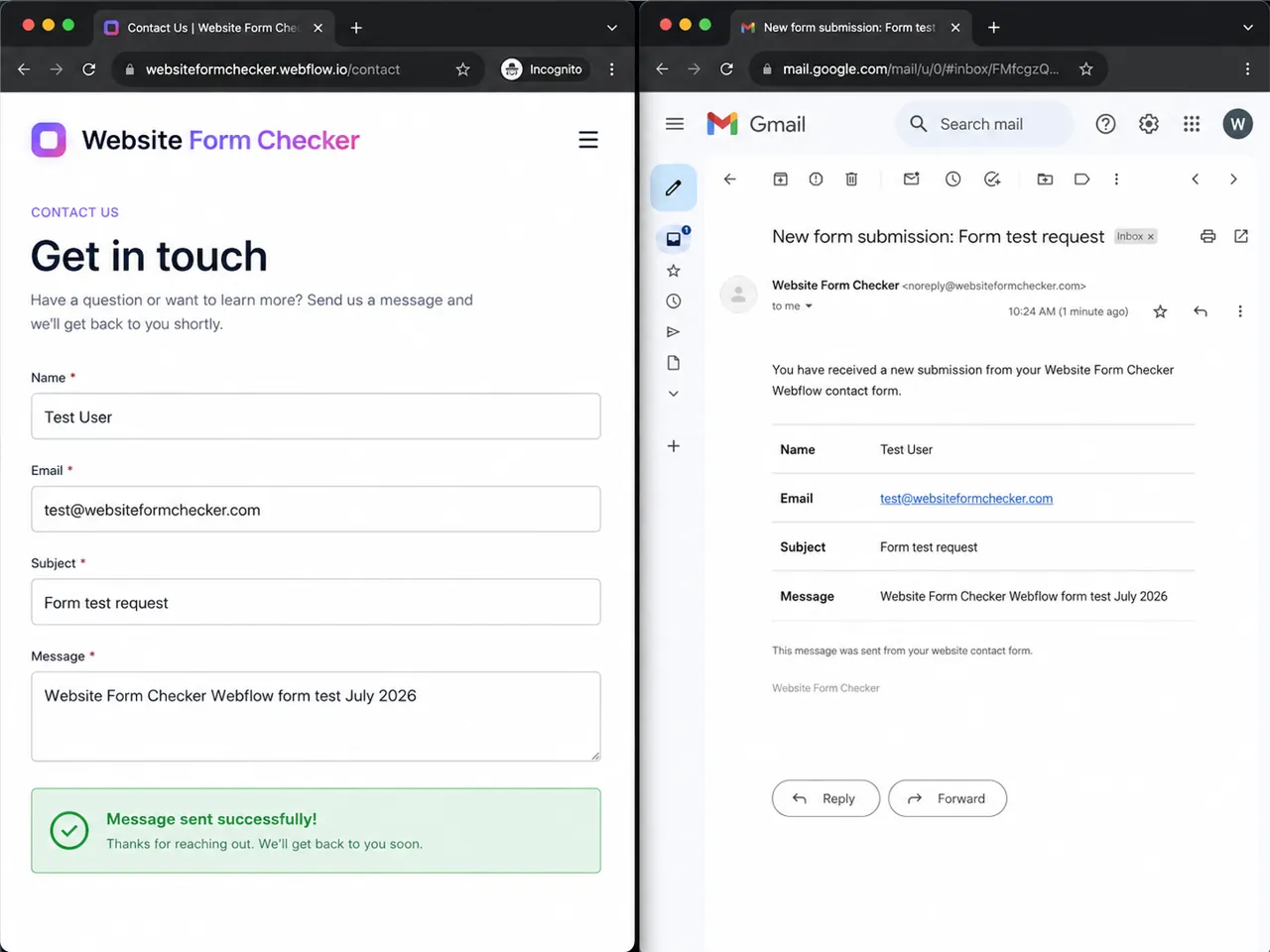Go back in the Gmail browser window

(662, 69)
